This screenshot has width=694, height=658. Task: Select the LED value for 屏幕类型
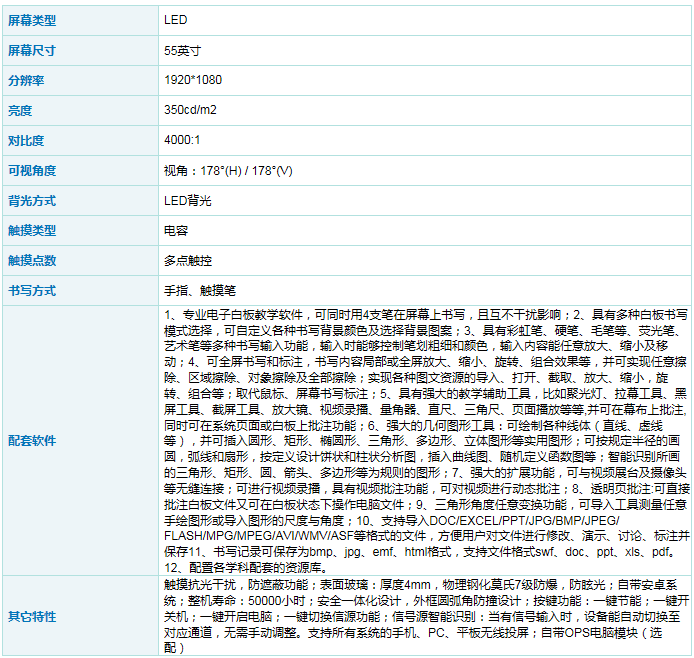tap(176, 20)
